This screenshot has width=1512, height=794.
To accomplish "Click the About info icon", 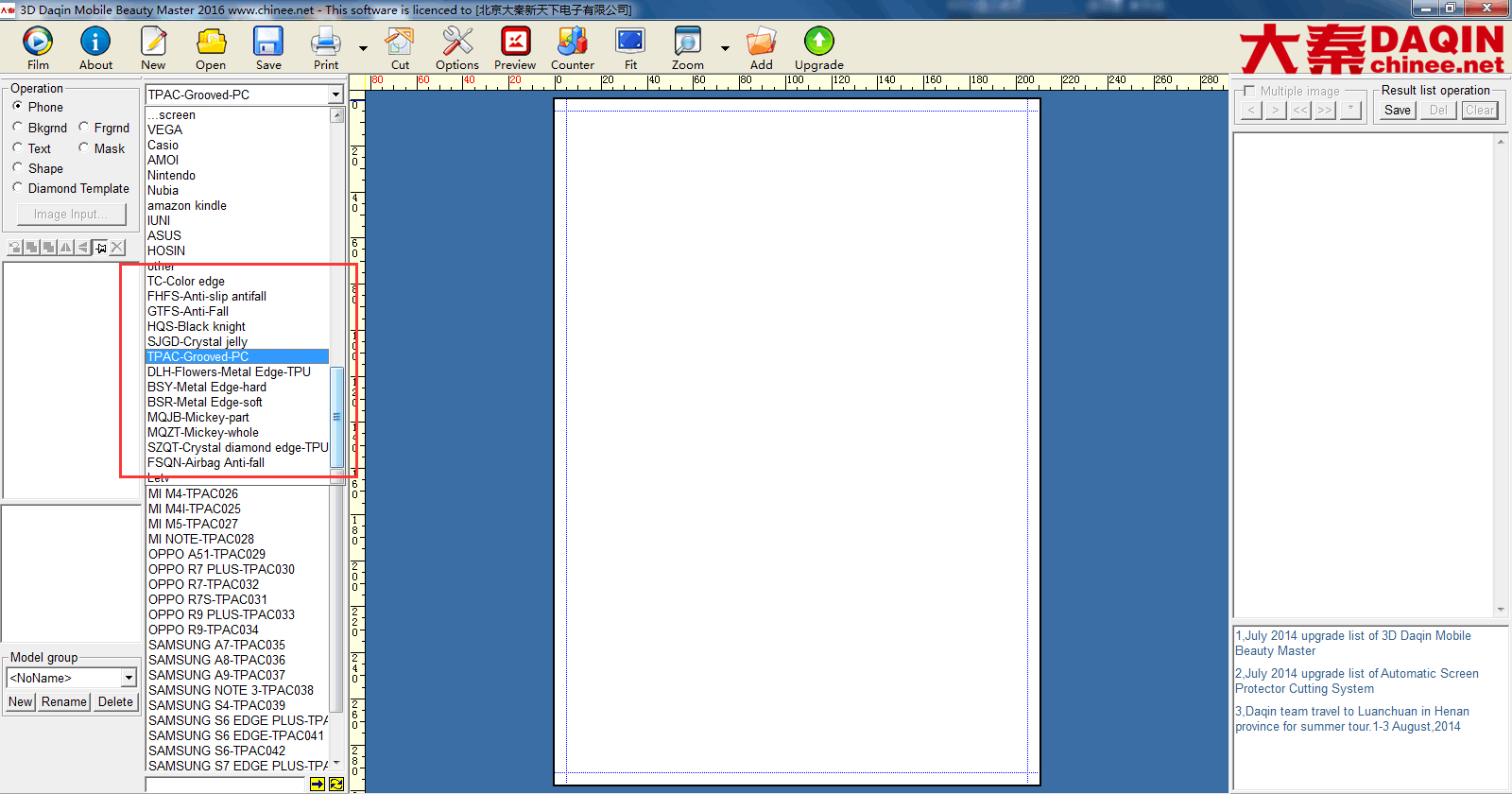I will 95,42.
